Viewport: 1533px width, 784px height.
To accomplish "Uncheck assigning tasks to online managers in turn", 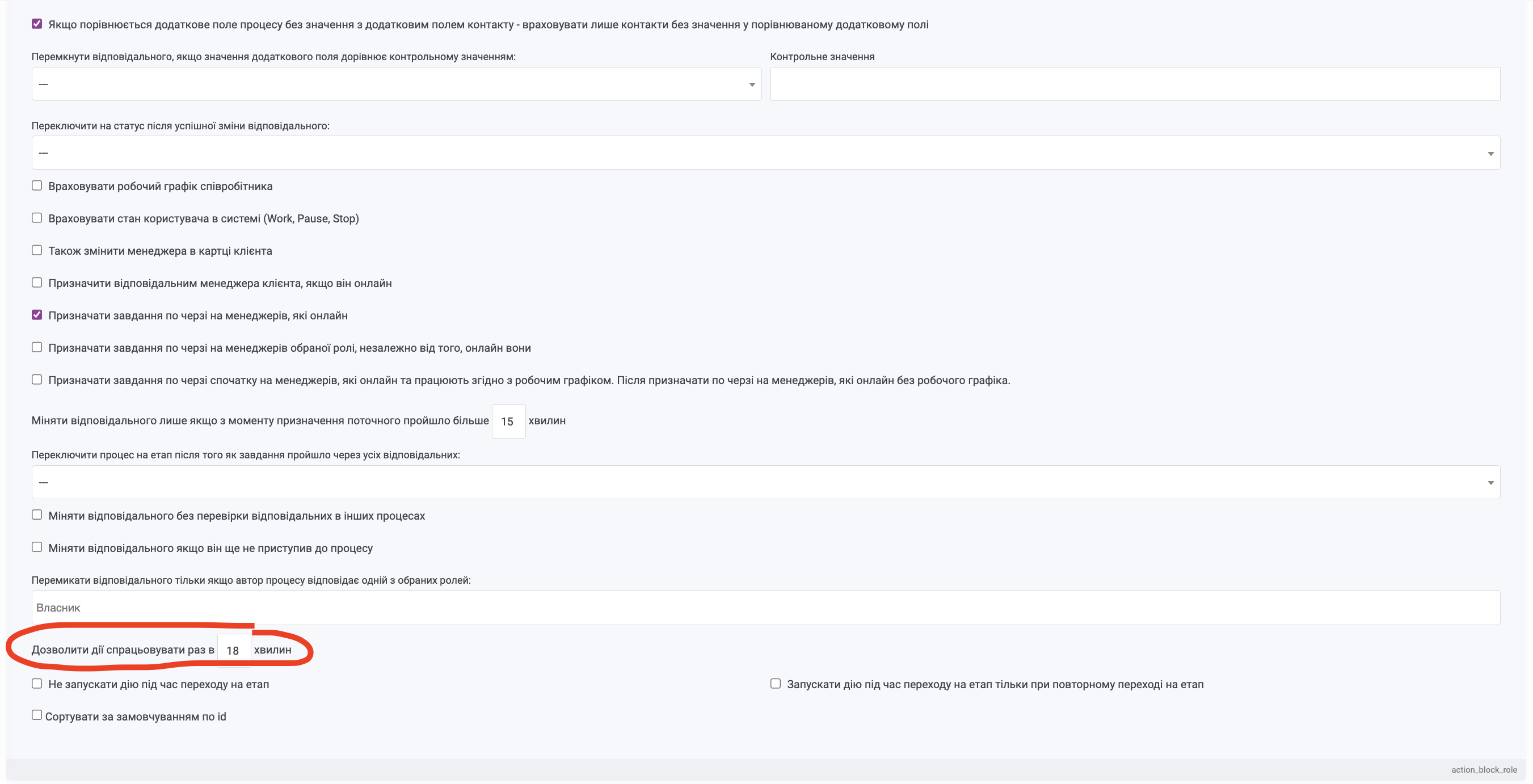I will coord(37,315).
